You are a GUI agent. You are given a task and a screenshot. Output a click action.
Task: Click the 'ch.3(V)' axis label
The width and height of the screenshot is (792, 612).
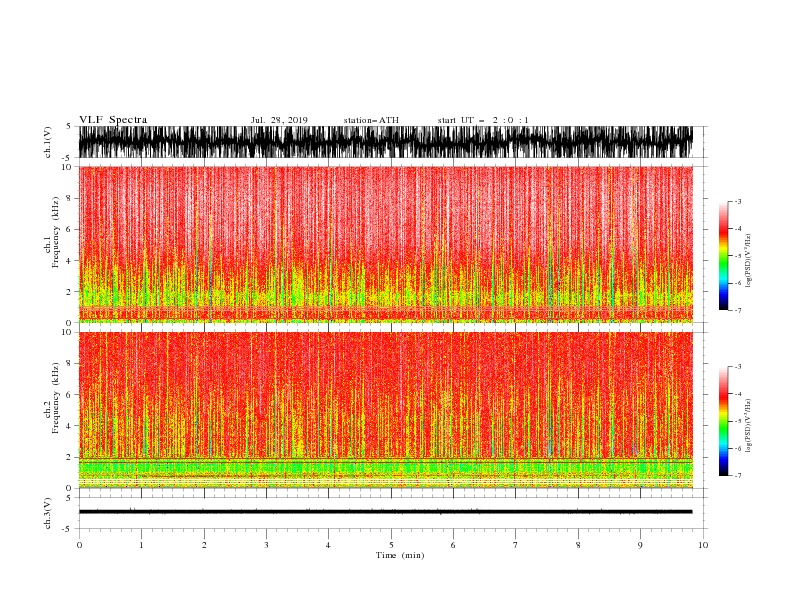[x=48, y=513]
